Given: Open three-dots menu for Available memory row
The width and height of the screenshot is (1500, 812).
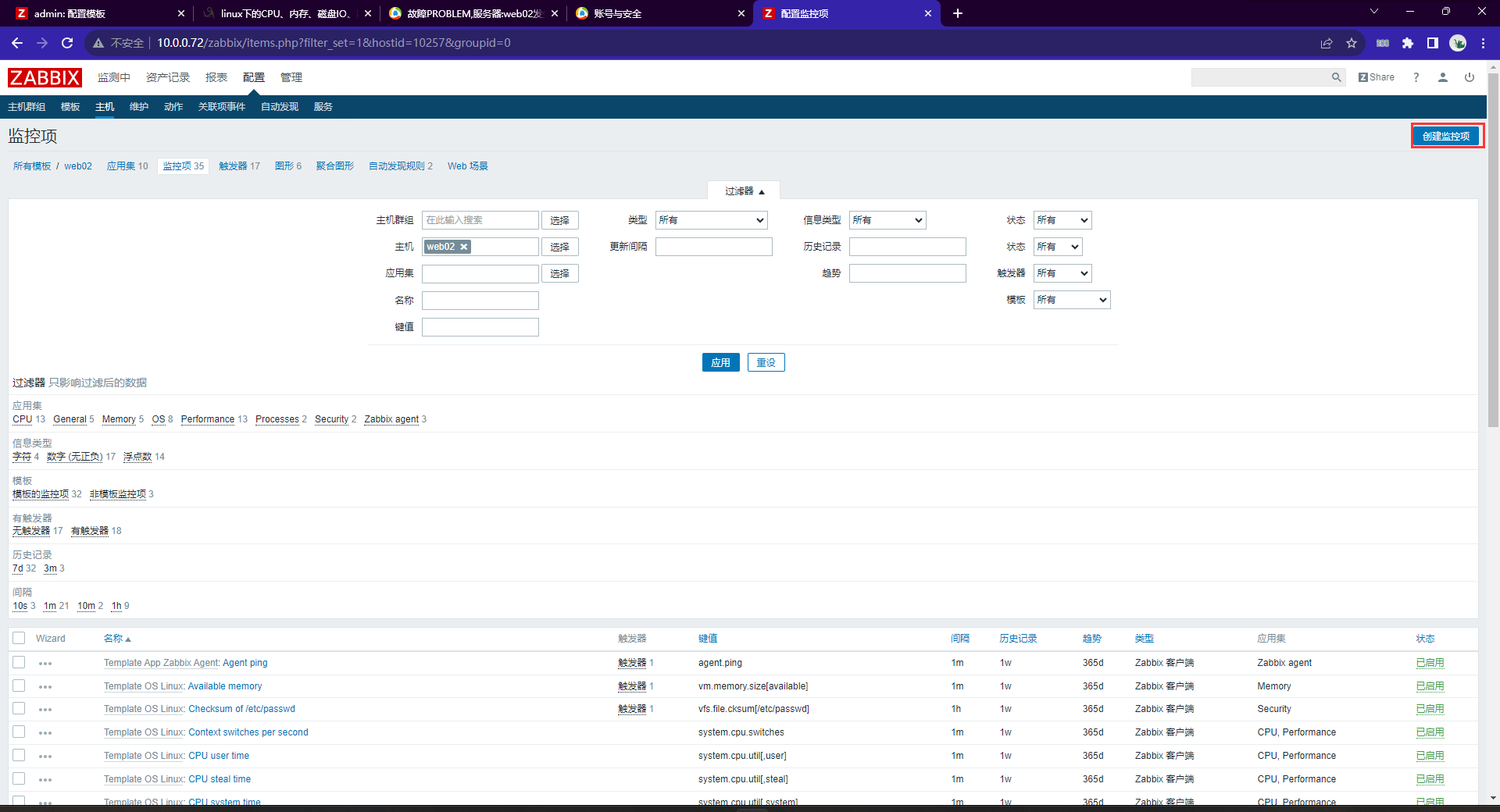Looking at the screenshot, I should (x=45, y=687).
